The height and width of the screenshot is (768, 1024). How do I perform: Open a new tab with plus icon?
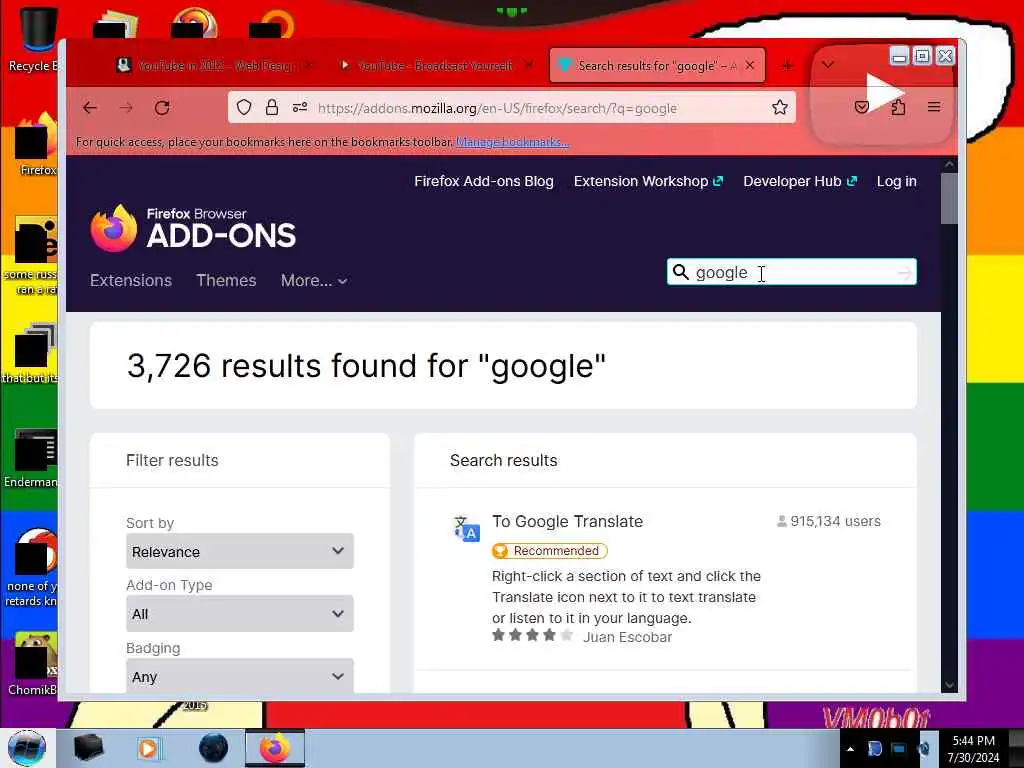coord(788,66)
